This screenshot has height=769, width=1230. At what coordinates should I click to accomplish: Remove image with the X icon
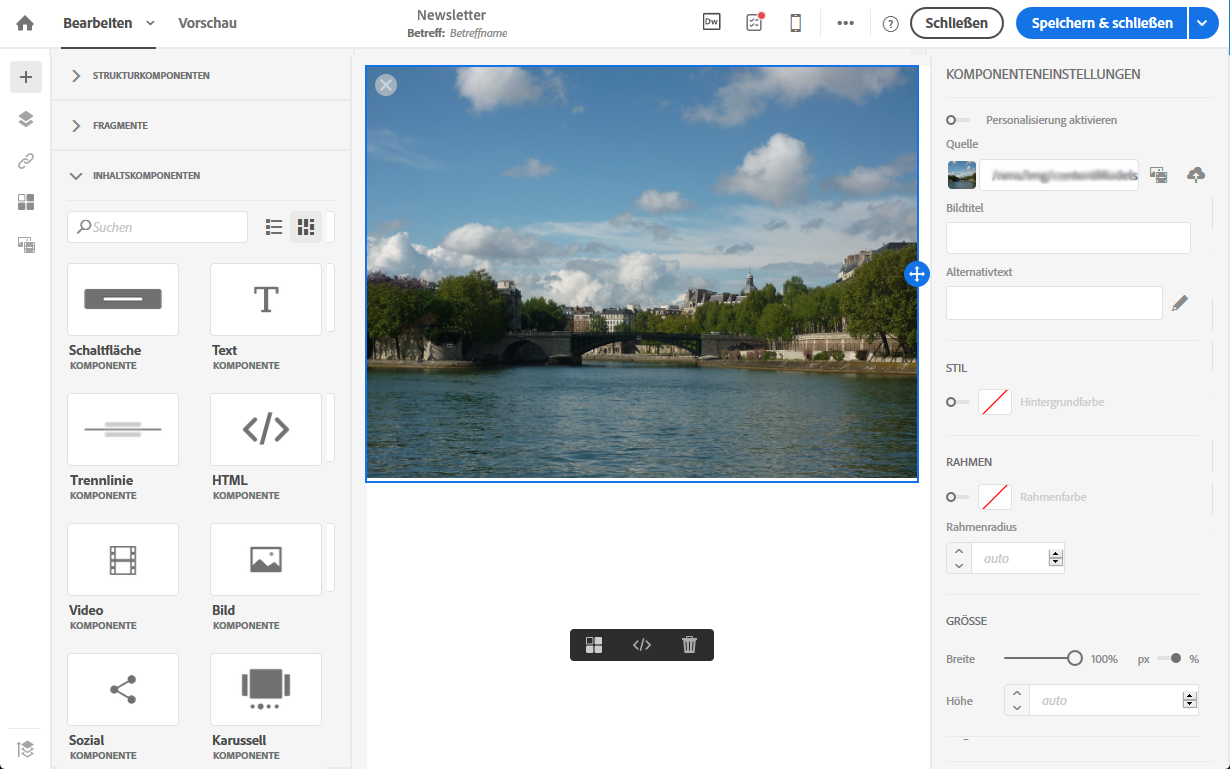tap(386, 85)
